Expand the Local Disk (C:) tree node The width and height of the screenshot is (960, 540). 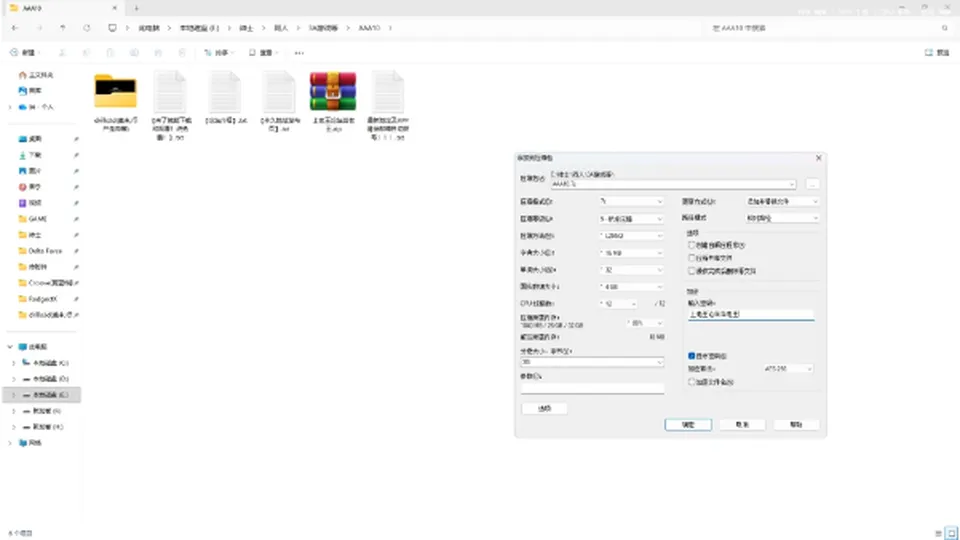point(13,363)
